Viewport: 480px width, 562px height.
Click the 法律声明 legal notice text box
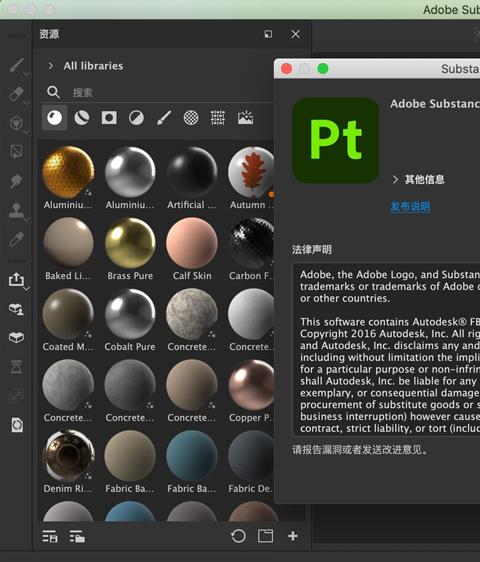(x=386, y=349)
